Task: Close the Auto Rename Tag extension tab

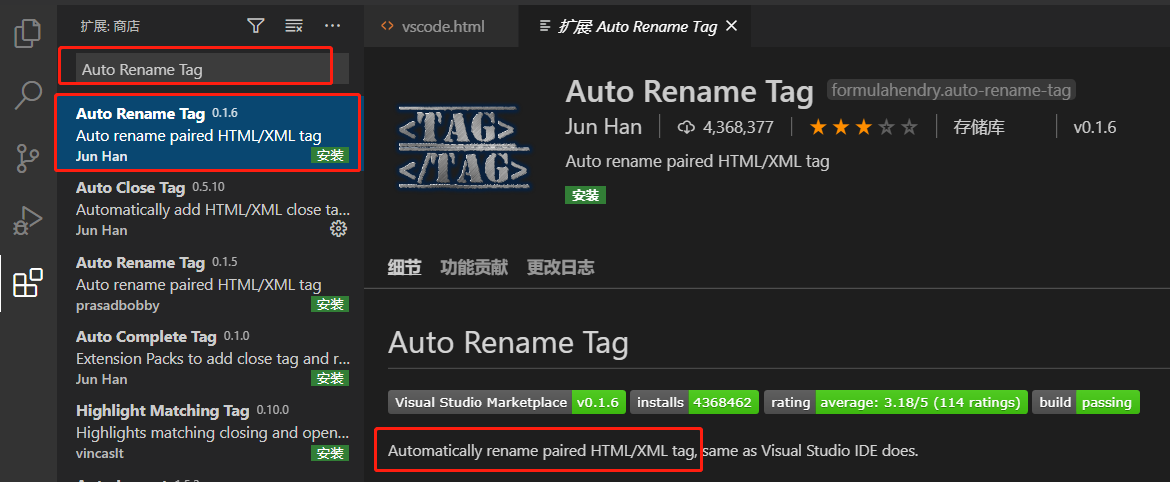Action: click(731, 26)
